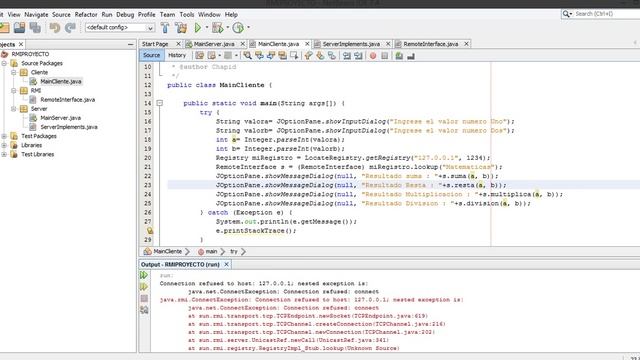Click MainCliente breadcrumb
This screenshot has height=360, width=640.
pyautogui.click(x=167, y=251)
